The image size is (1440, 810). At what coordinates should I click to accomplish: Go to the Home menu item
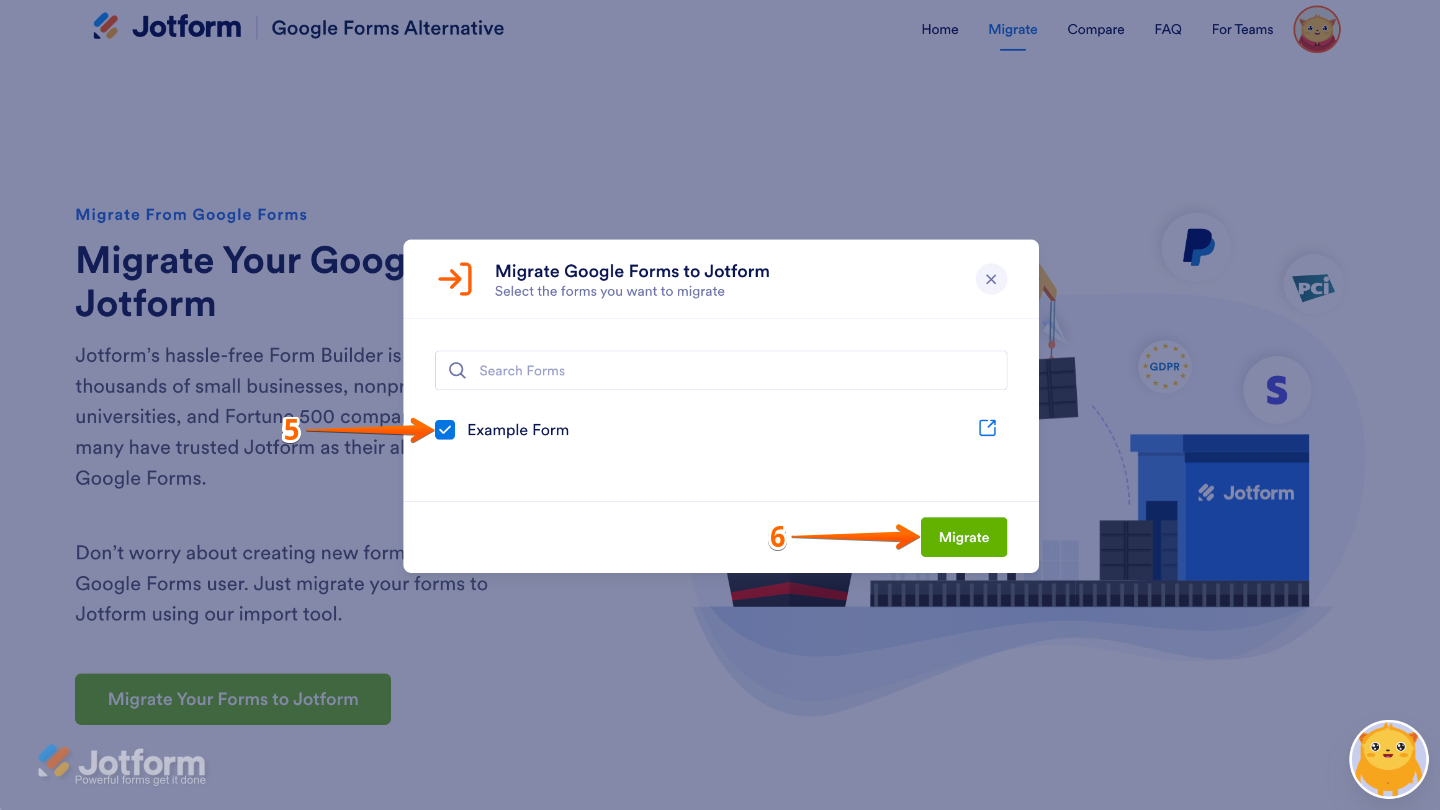[939, 29]
